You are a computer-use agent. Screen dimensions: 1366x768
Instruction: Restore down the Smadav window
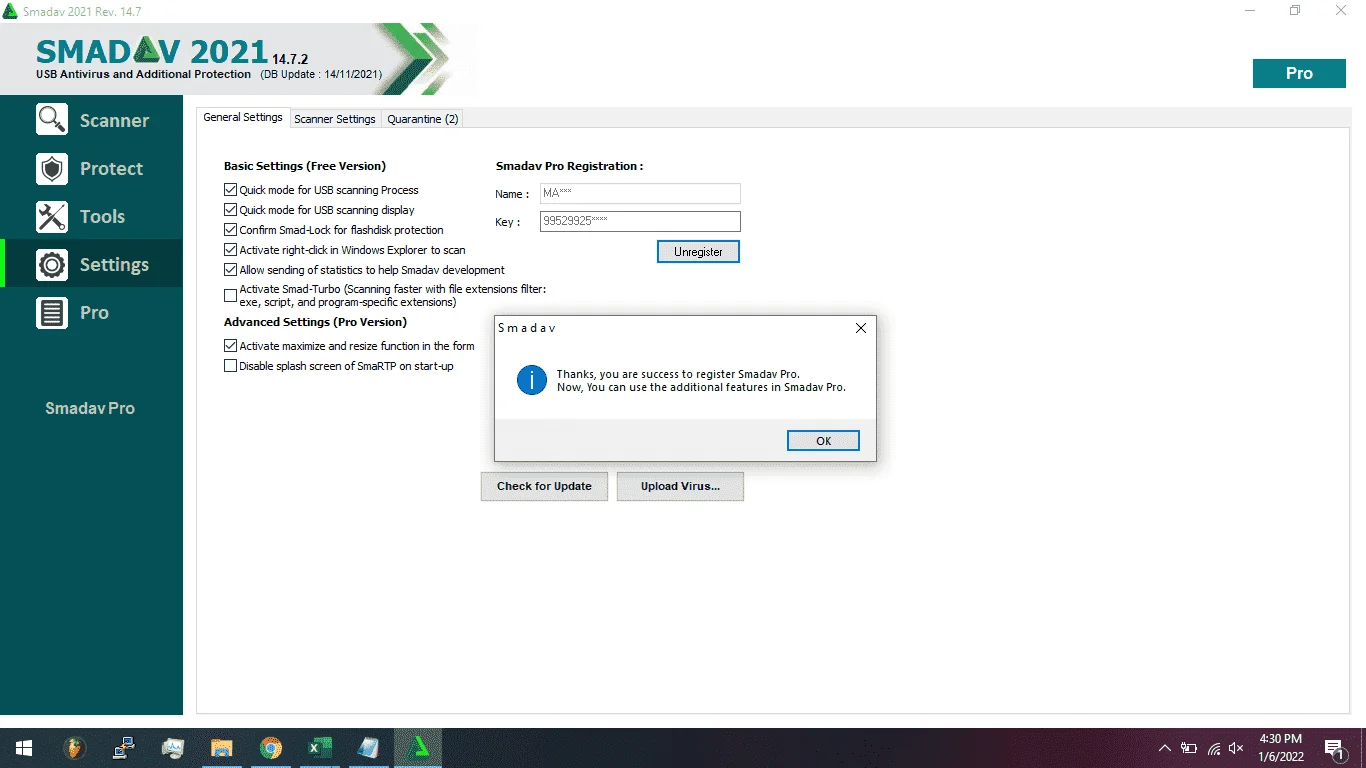point(1295,10)
